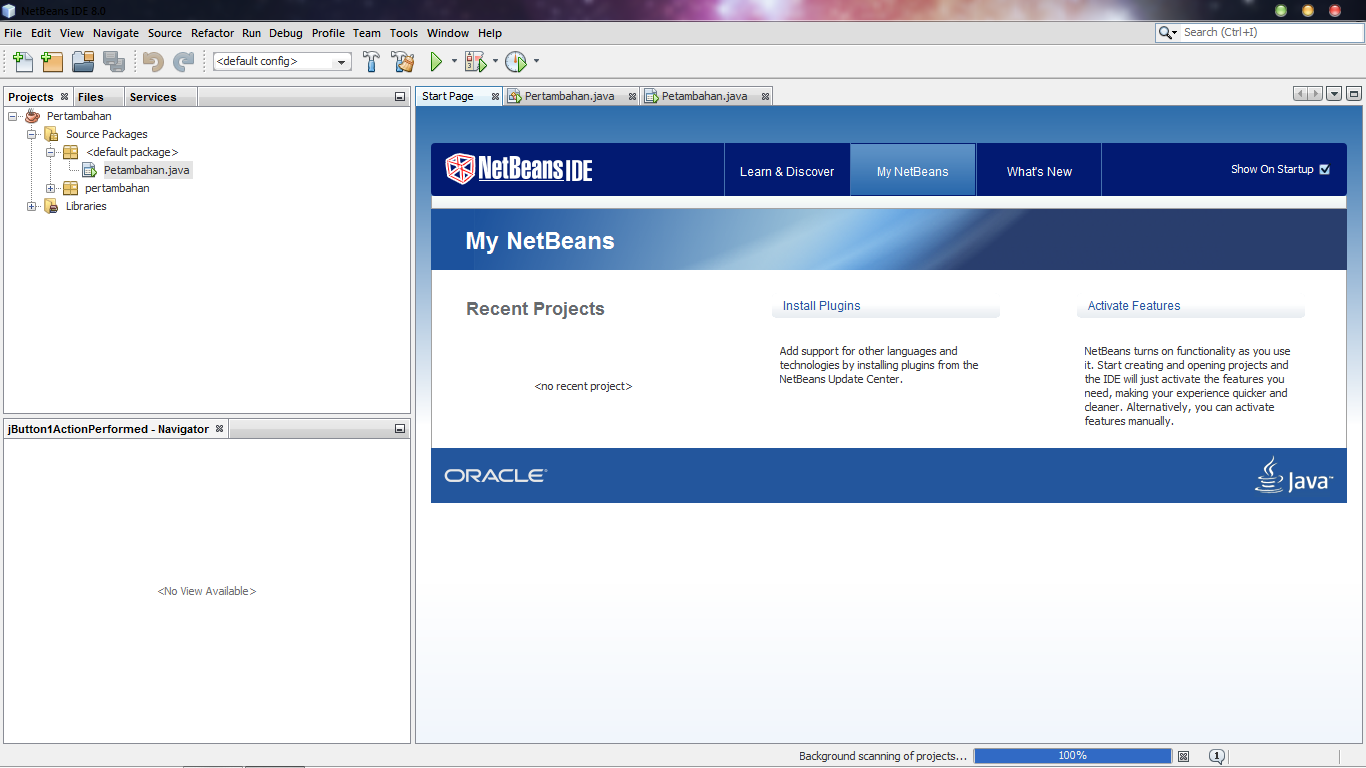Select the What's New section
Screen dimensions: 1366x768
click(1038, 169)
